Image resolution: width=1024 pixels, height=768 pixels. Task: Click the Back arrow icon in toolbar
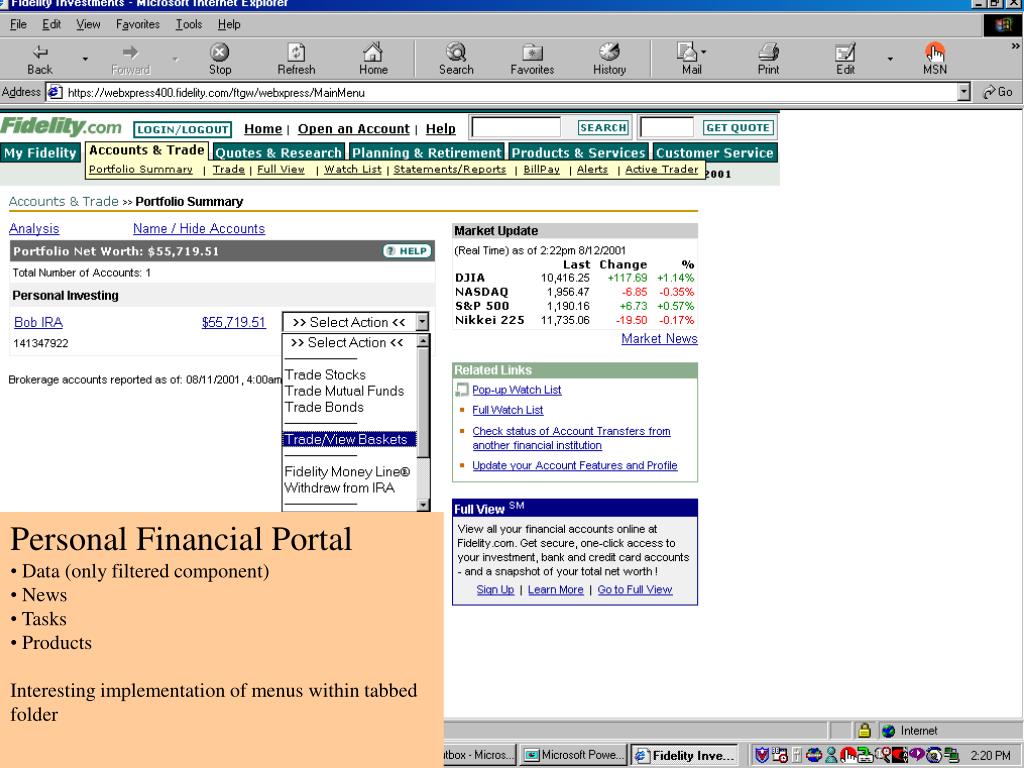click(x=40, y=52)
